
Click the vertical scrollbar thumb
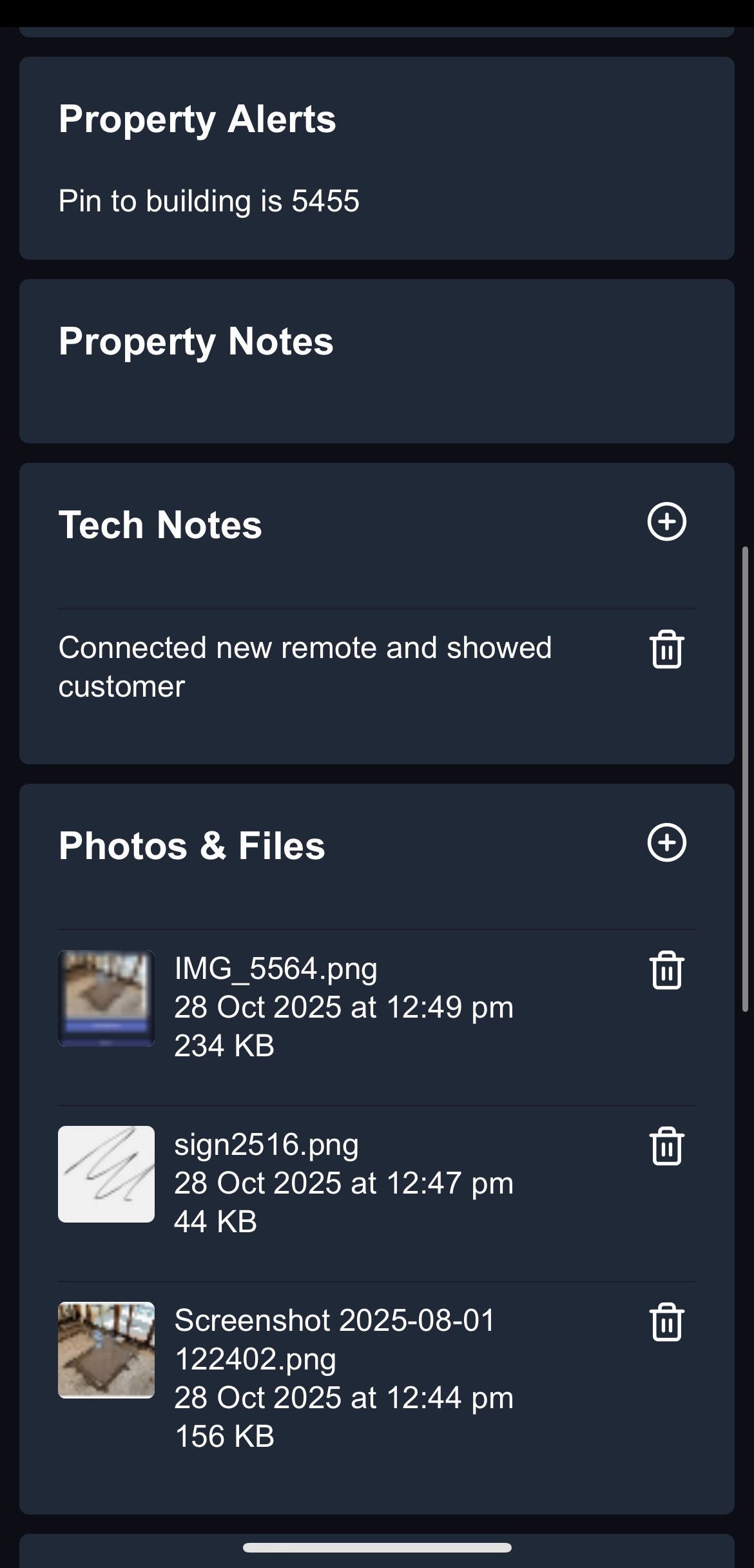(x=745, y=779)
